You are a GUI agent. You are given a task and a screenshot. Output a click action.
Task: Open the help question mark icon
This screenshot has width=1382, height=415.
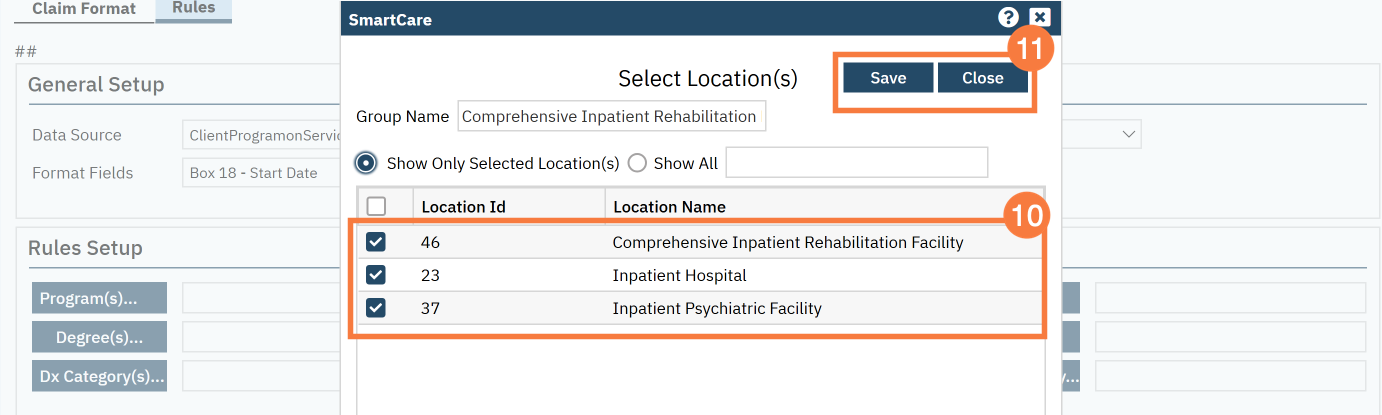1008,17
